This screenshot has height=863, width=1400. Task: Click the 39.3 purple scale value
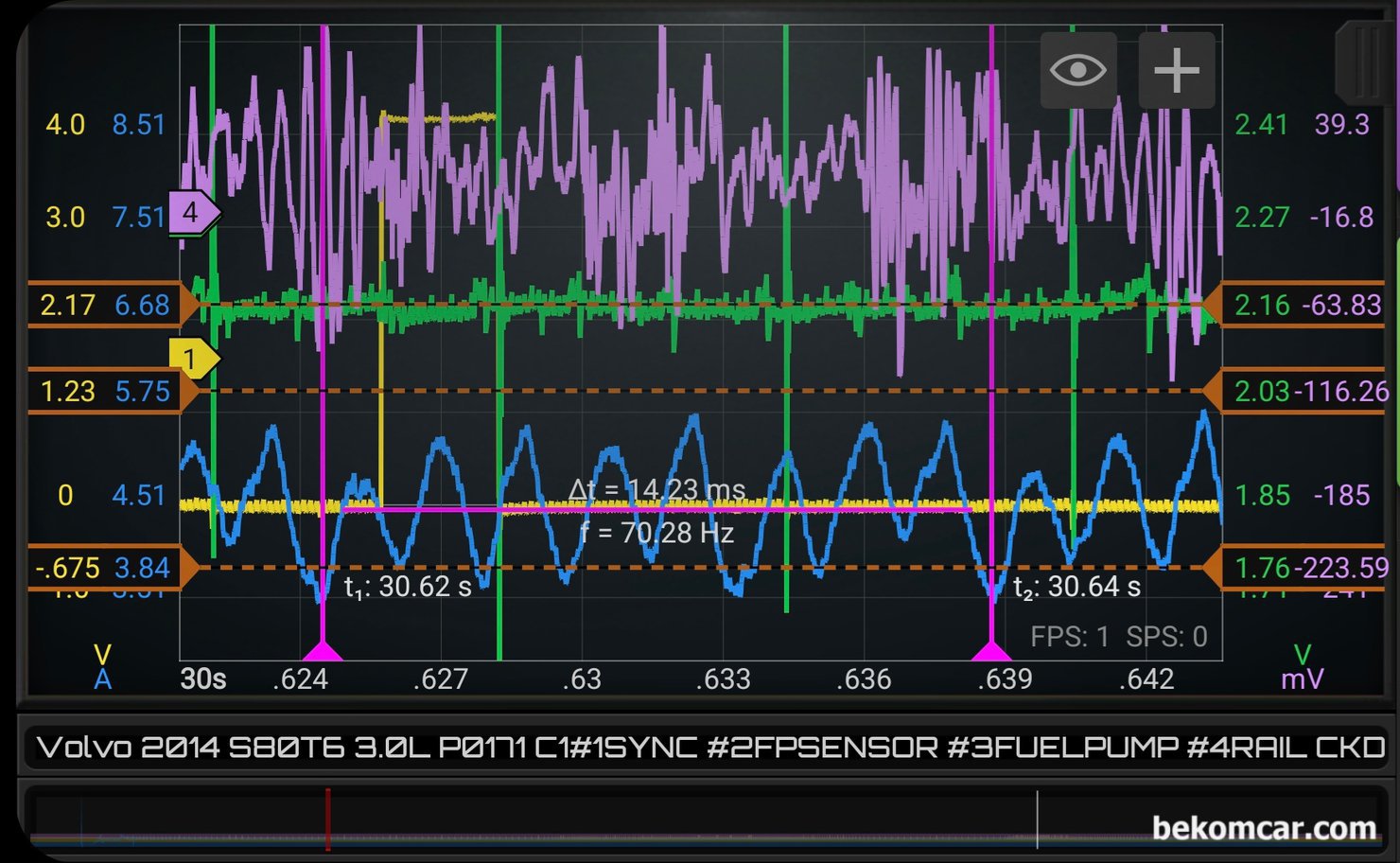click(1341, 125)
